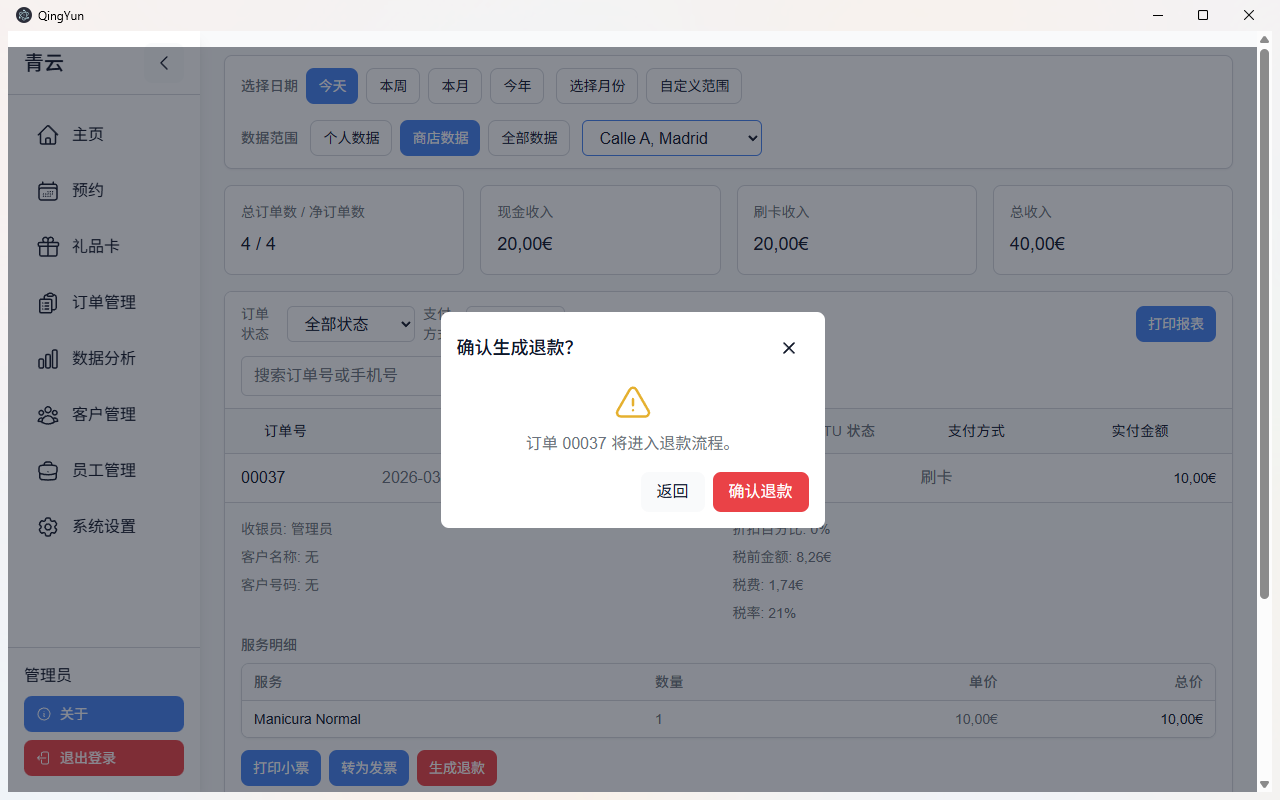Select the 今天 date filter
The height and width of the screenshot is (800, 1280).
(x=332, y=86)
